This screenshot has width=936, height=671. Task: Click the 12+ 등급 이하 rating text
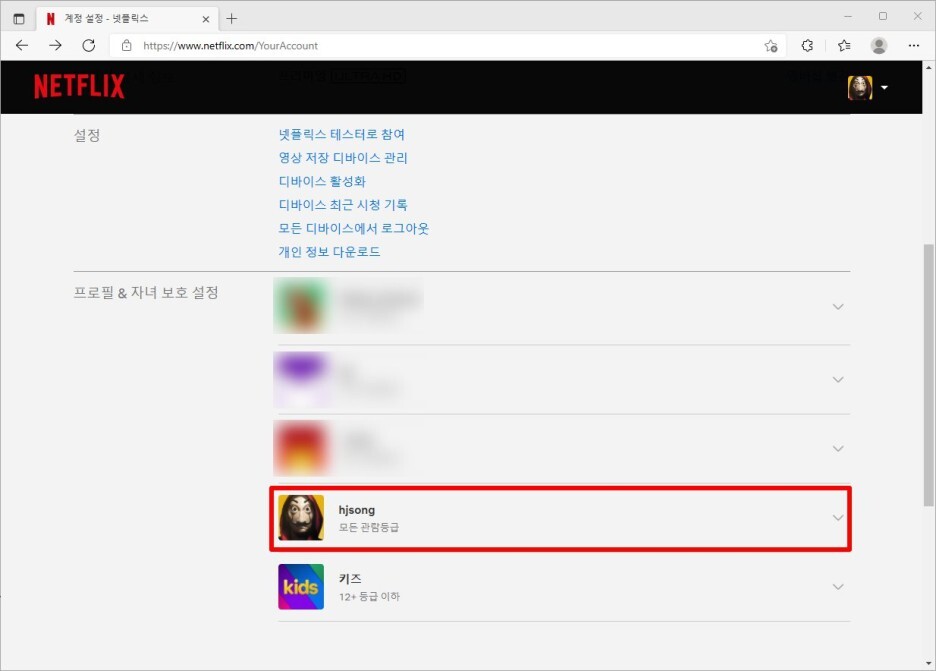pos(370,596)
